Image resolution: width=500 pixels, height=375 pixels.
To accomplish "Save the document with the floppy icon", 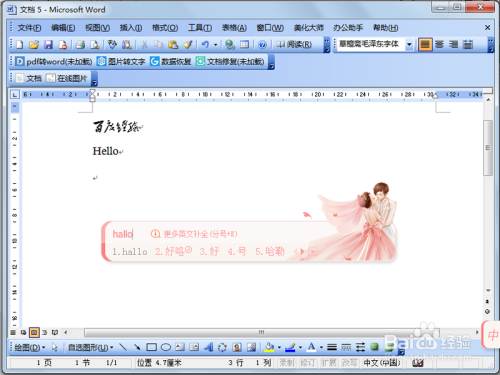I will click(49, 45).
